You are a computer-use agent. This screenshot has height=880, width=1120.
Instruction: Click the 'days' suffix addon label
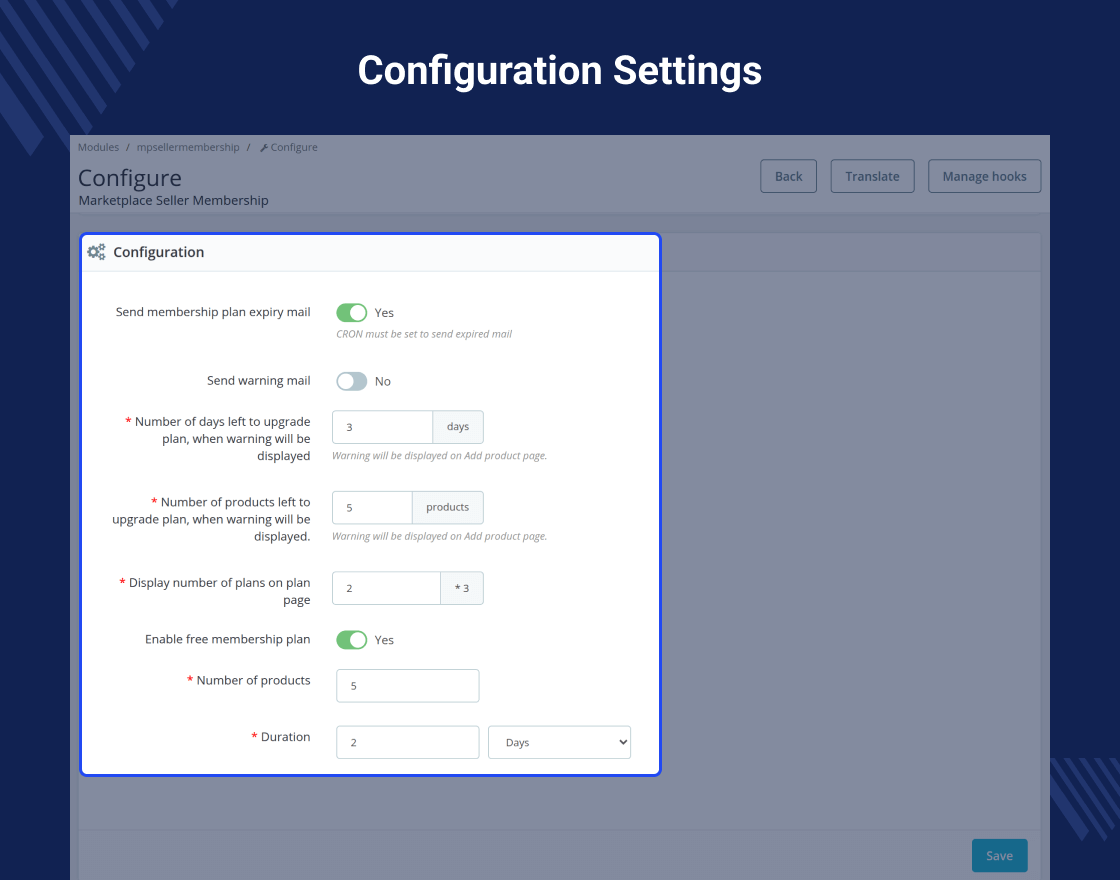[458, 427]
